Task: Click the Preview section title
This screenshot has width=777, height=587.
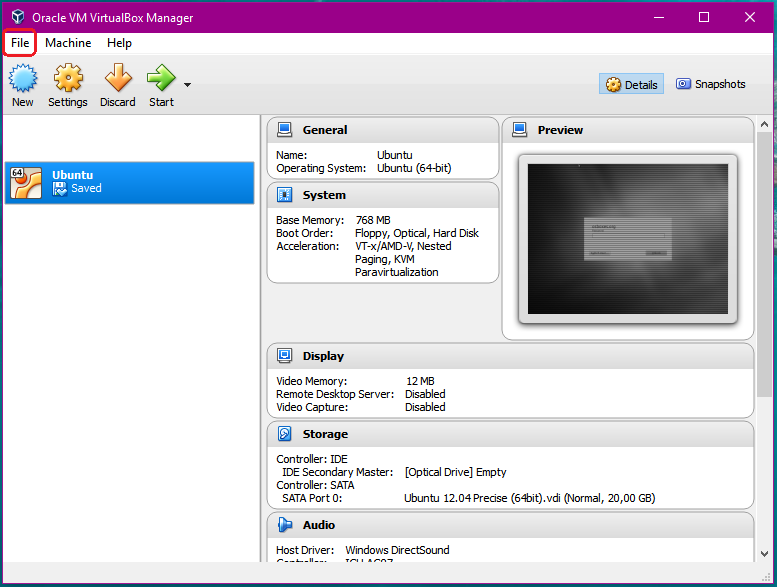Action: 560,130
